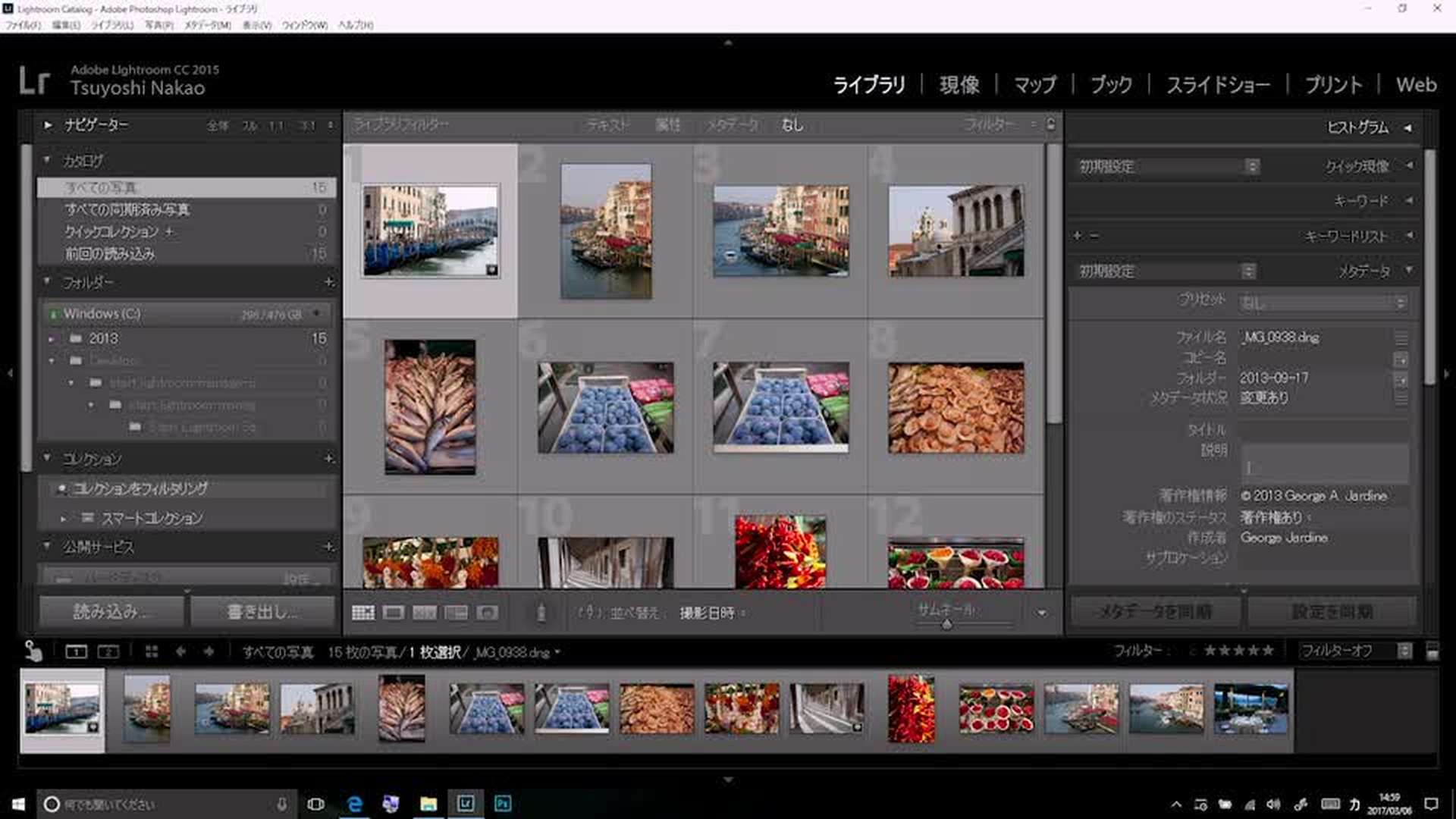The height and width of the screenshot is (819, 1456).
Task: Click the サムネール thumbnail size slider
Action: pyautogui.click(x=946, y=624)
